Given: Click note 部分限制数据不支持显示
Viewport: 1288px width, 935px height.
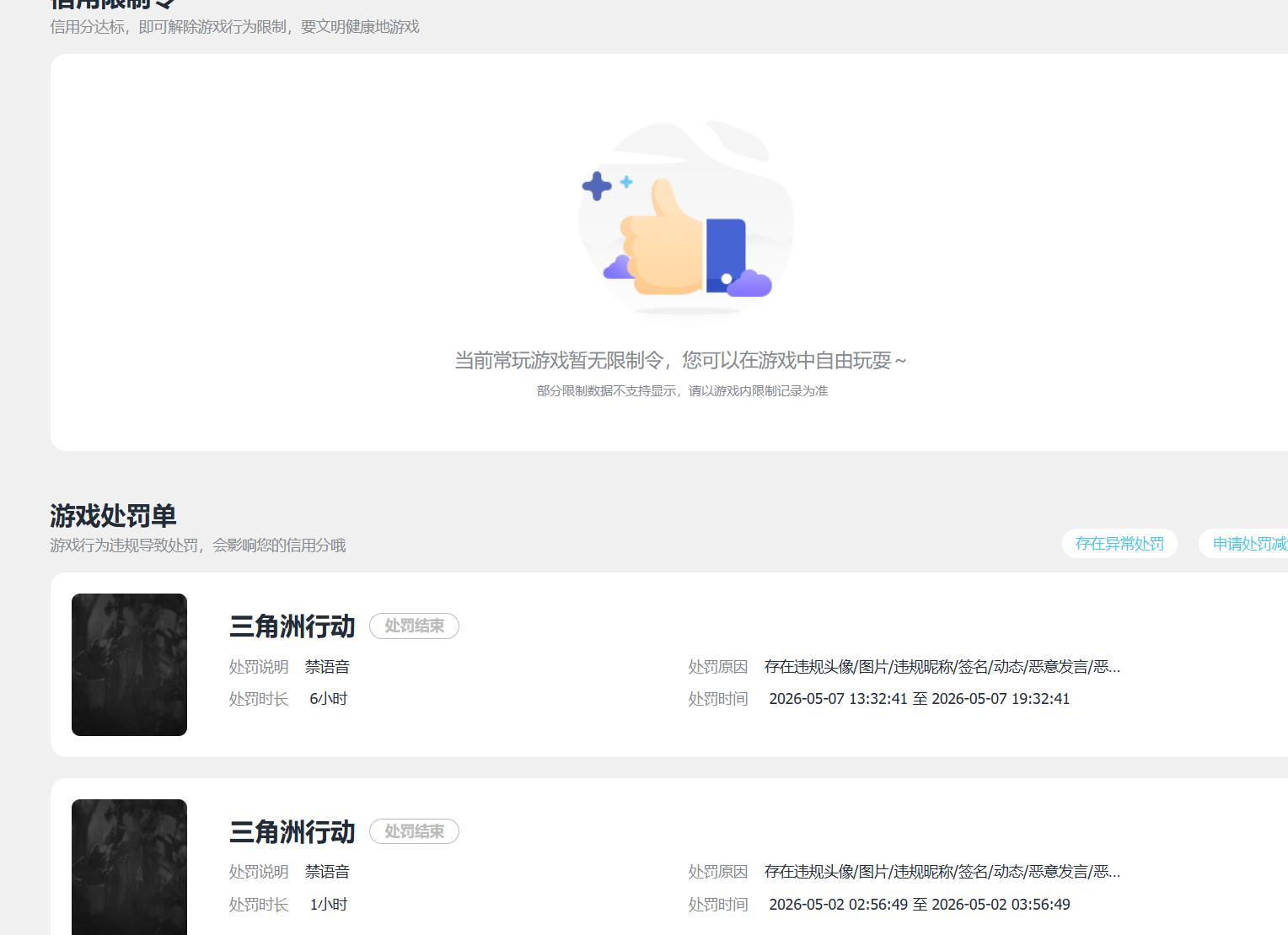Looking at the screenshot, I should tap(606, 391).
